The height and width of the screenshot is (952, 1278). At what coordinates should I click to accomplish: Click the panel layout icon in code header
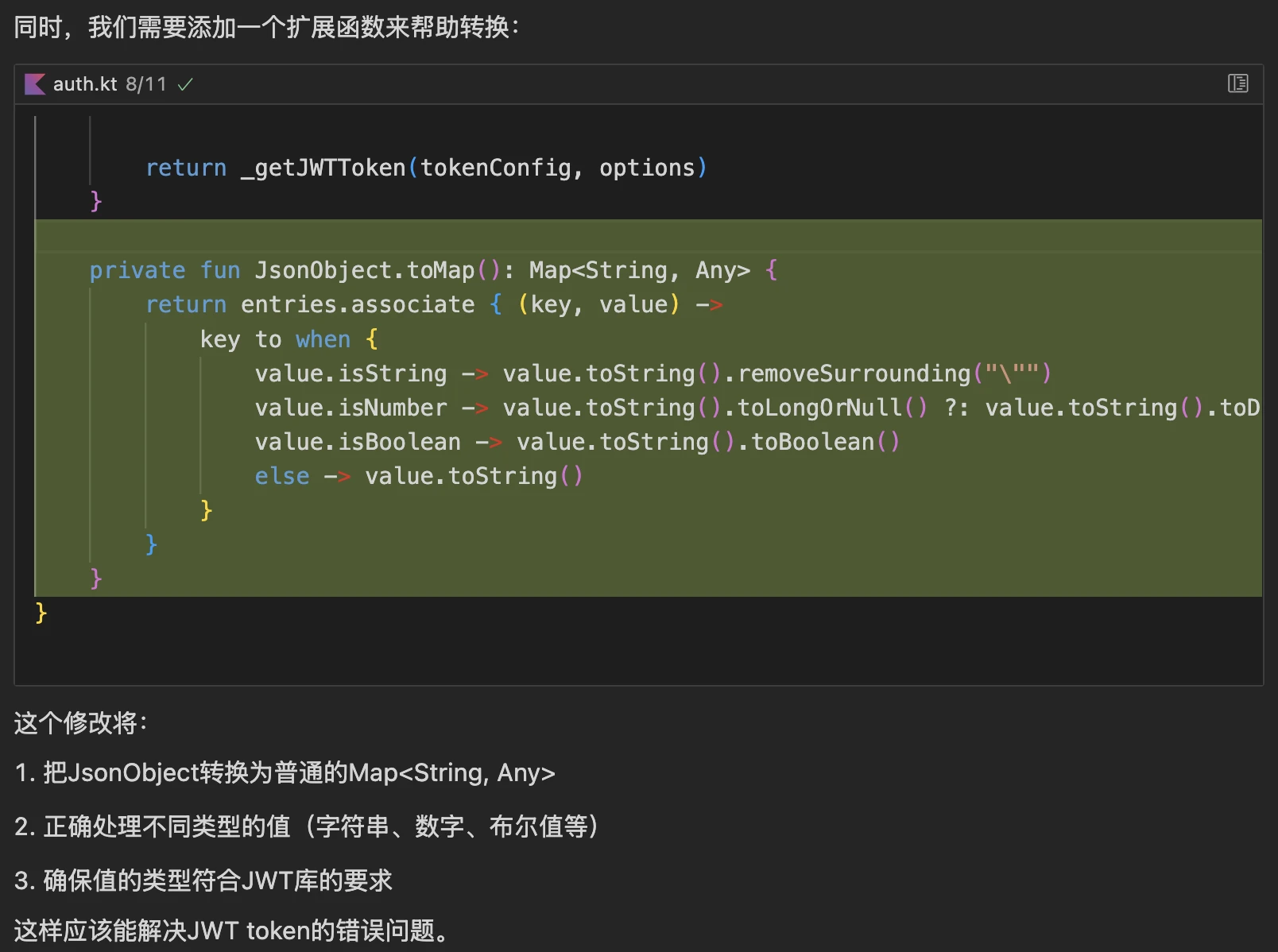pos(1237,83)
